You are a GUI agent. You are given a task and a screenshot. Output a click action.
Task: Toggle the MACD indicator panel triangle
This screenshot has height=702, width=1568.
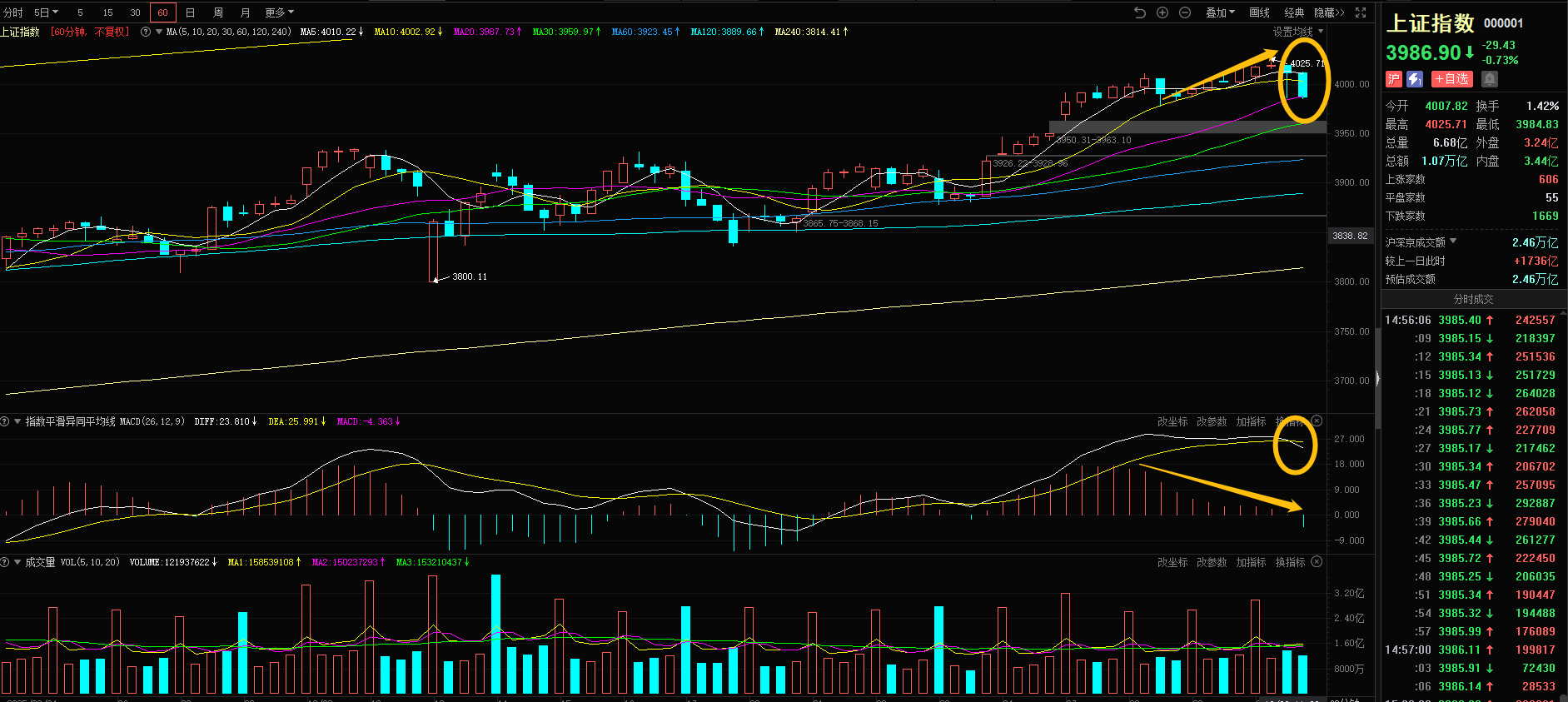(x=17, y=421)
